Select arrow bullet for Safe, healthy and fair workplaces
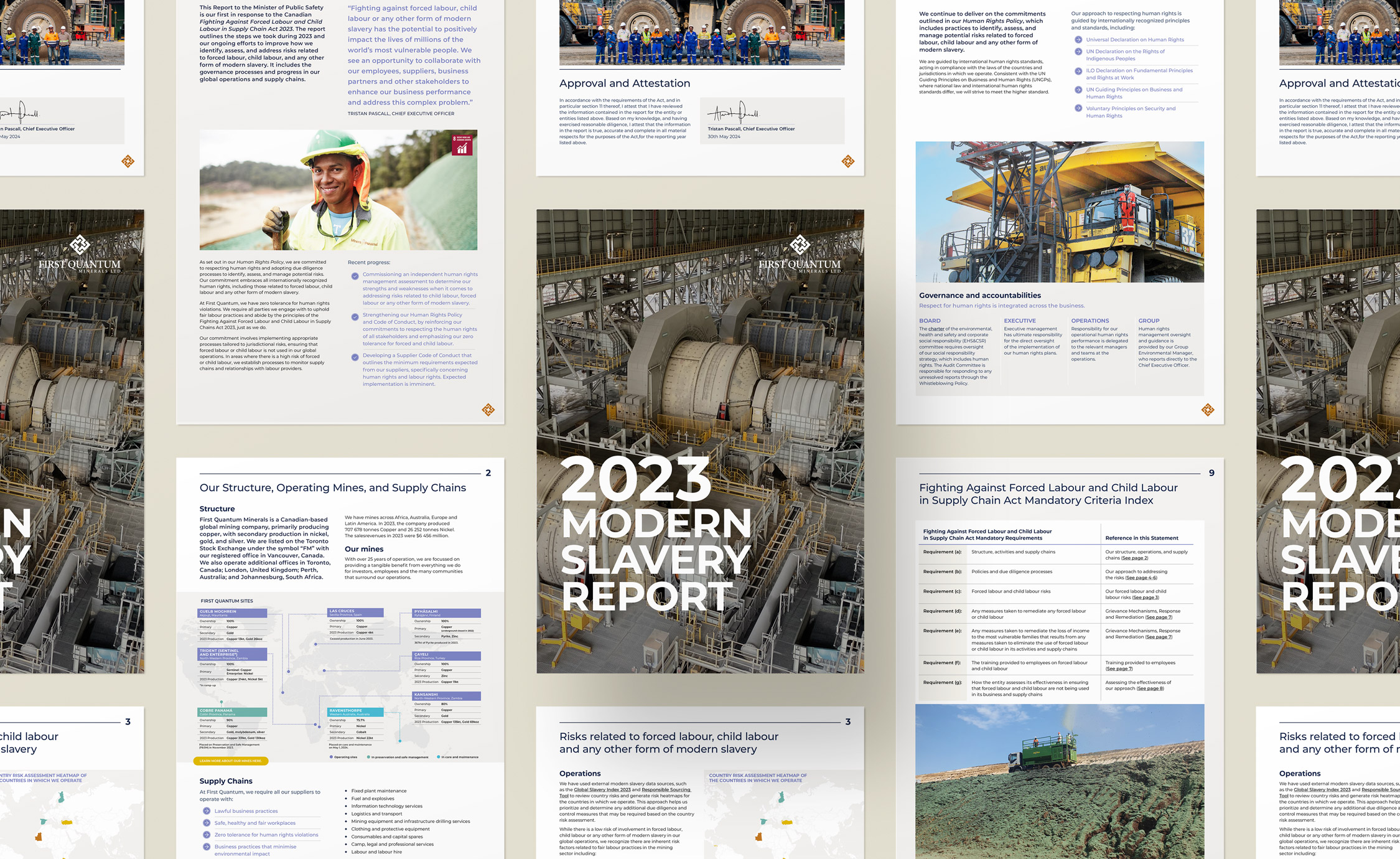 [207, 823]
